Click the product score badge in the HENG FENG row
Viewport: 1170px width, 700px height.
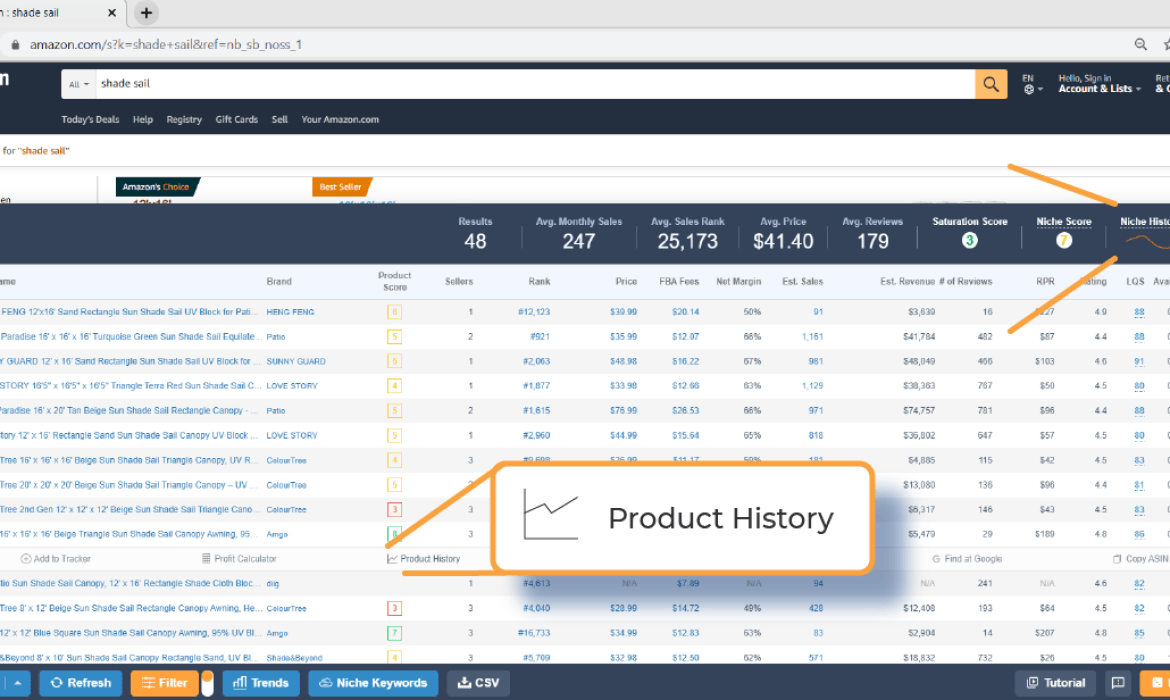395,312
